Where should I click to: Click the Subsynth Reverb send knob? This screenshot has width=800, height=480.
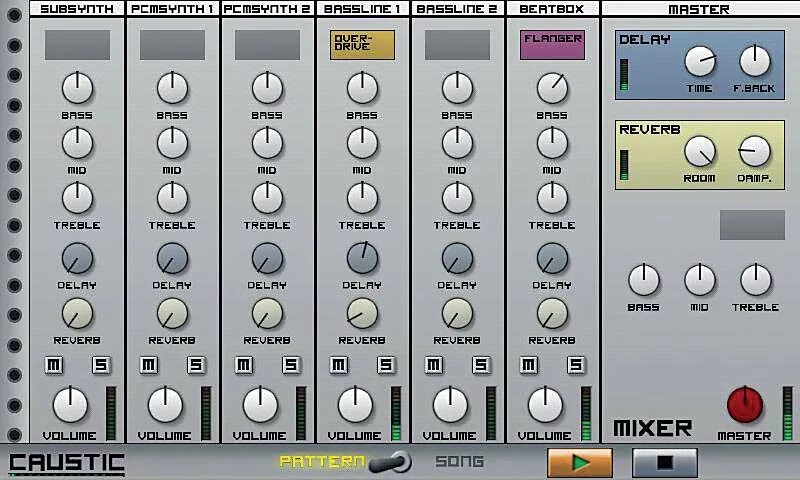coord(78,313)
